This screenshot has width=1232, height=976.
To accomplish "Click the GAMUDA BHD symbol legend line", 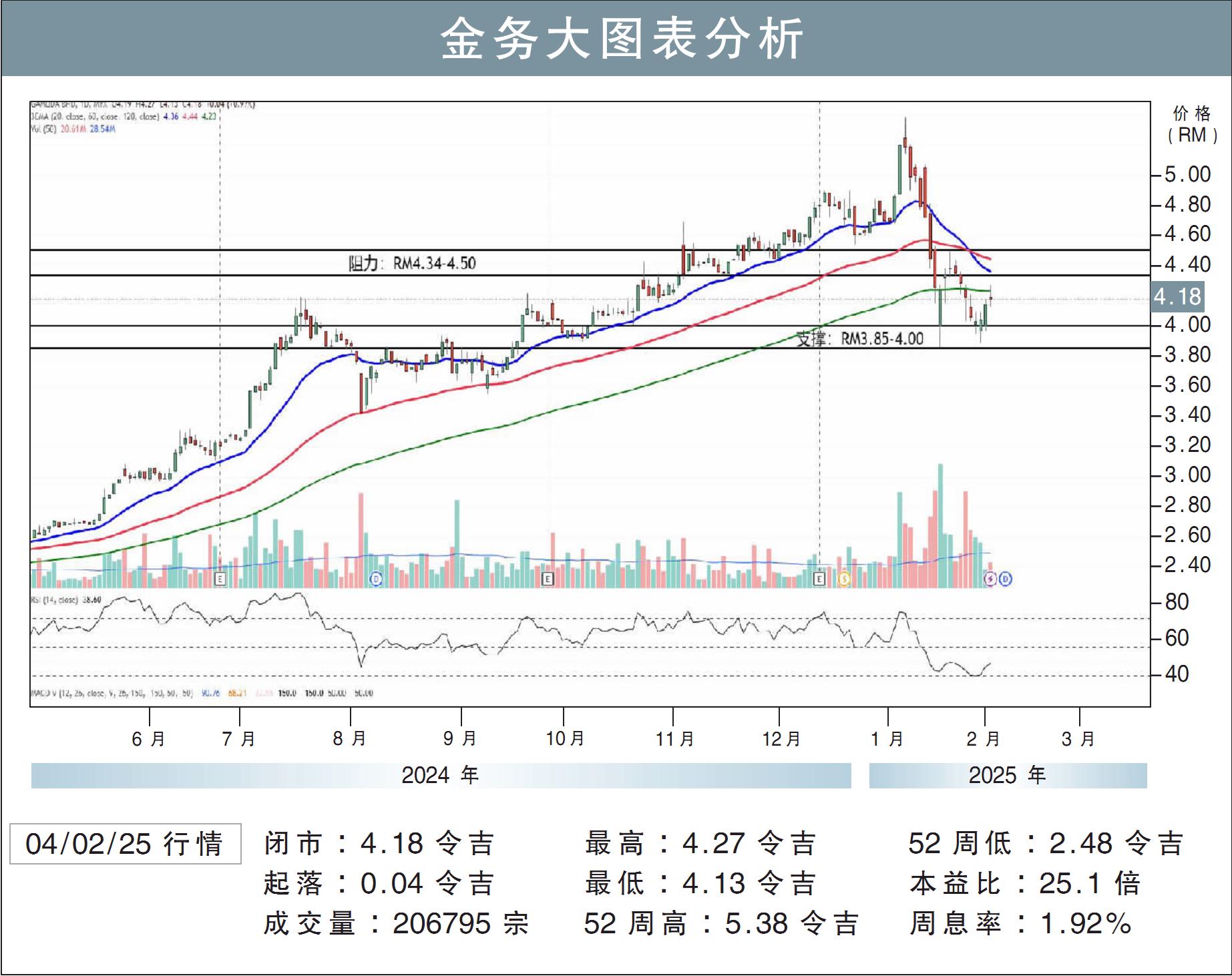I will coord(143,105).
